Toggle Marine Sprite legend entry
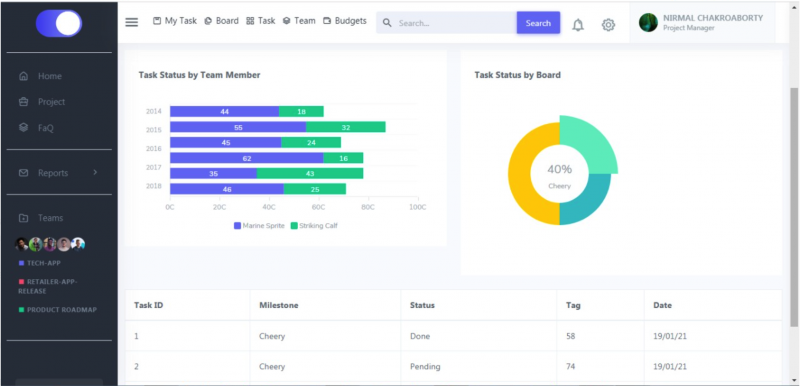Viewport: 800px width, 386px height. [259, 226]
